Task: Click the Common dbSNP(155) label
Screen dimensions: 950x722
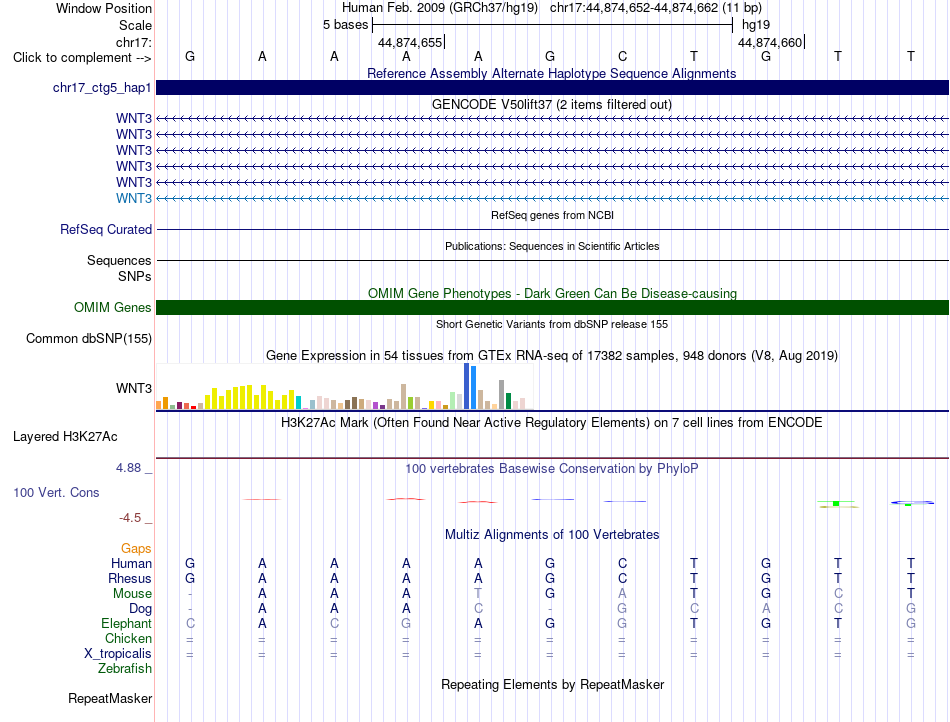Action: (89, 339)
